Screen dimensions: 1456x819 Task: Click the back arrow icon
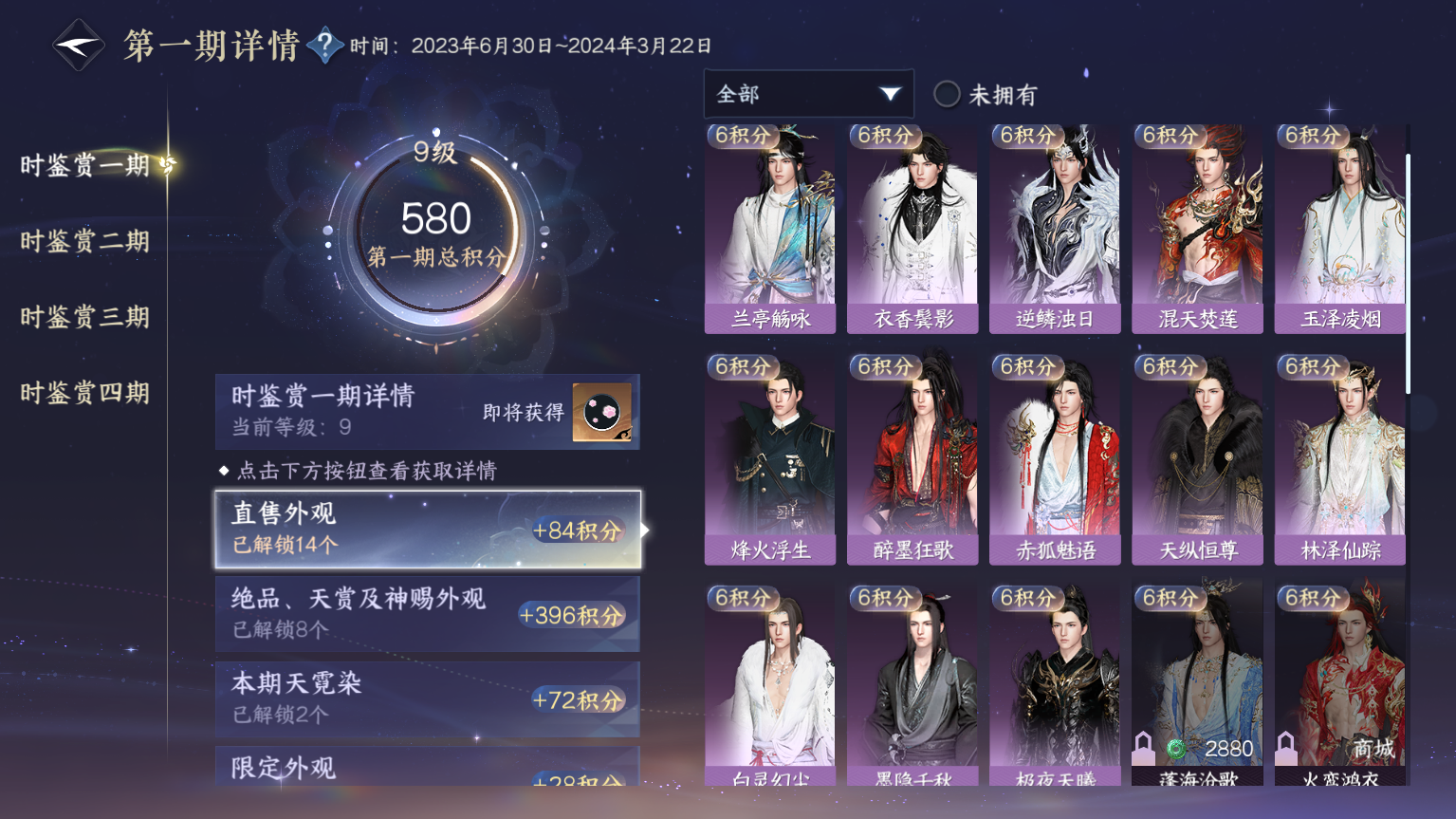point(77,45)
